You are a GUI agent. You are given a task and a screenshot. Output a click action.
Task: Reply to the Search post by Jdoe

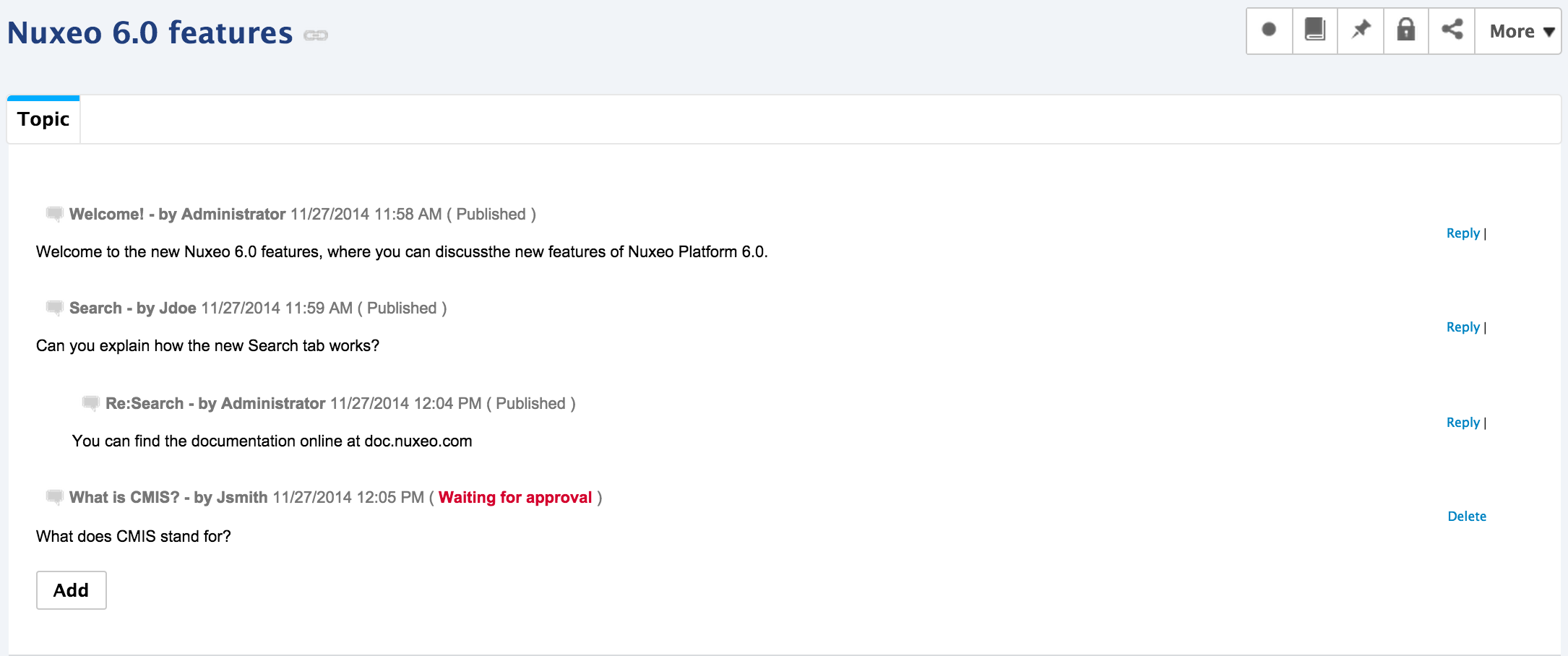point(1463,327)
